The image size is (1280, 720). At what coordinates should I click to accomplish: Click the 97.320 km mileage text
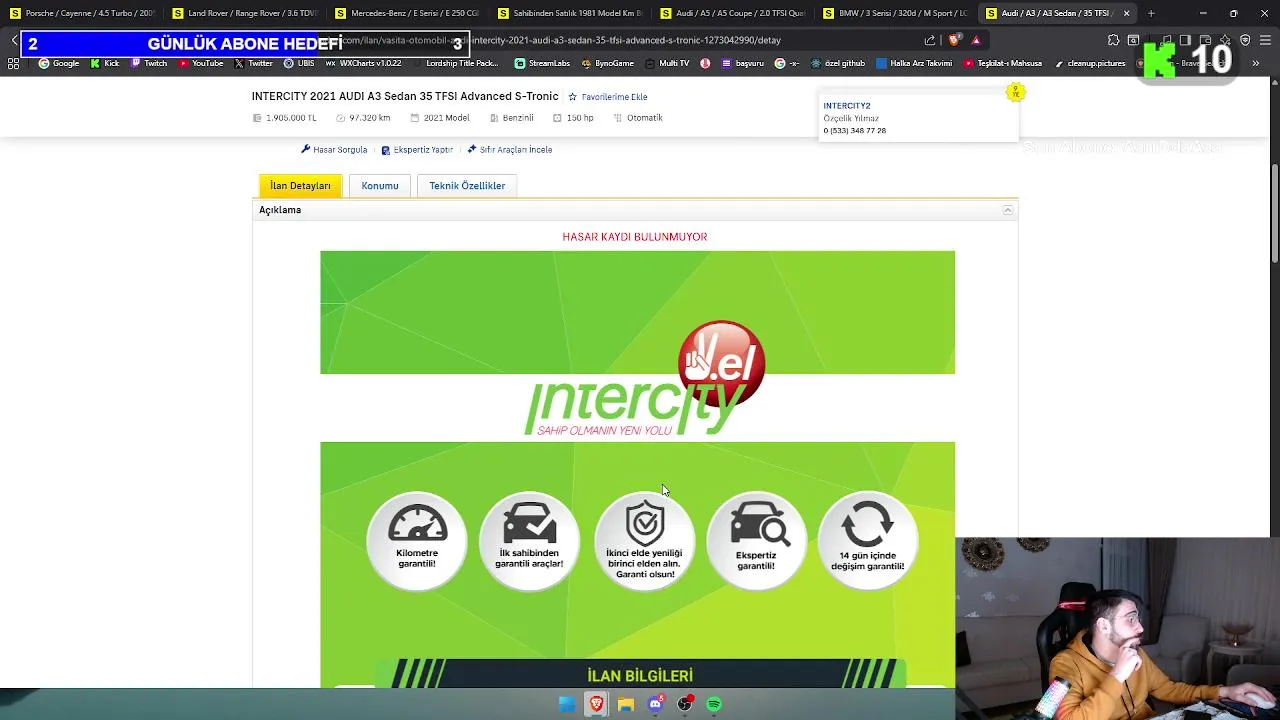[x=370, y=118]
